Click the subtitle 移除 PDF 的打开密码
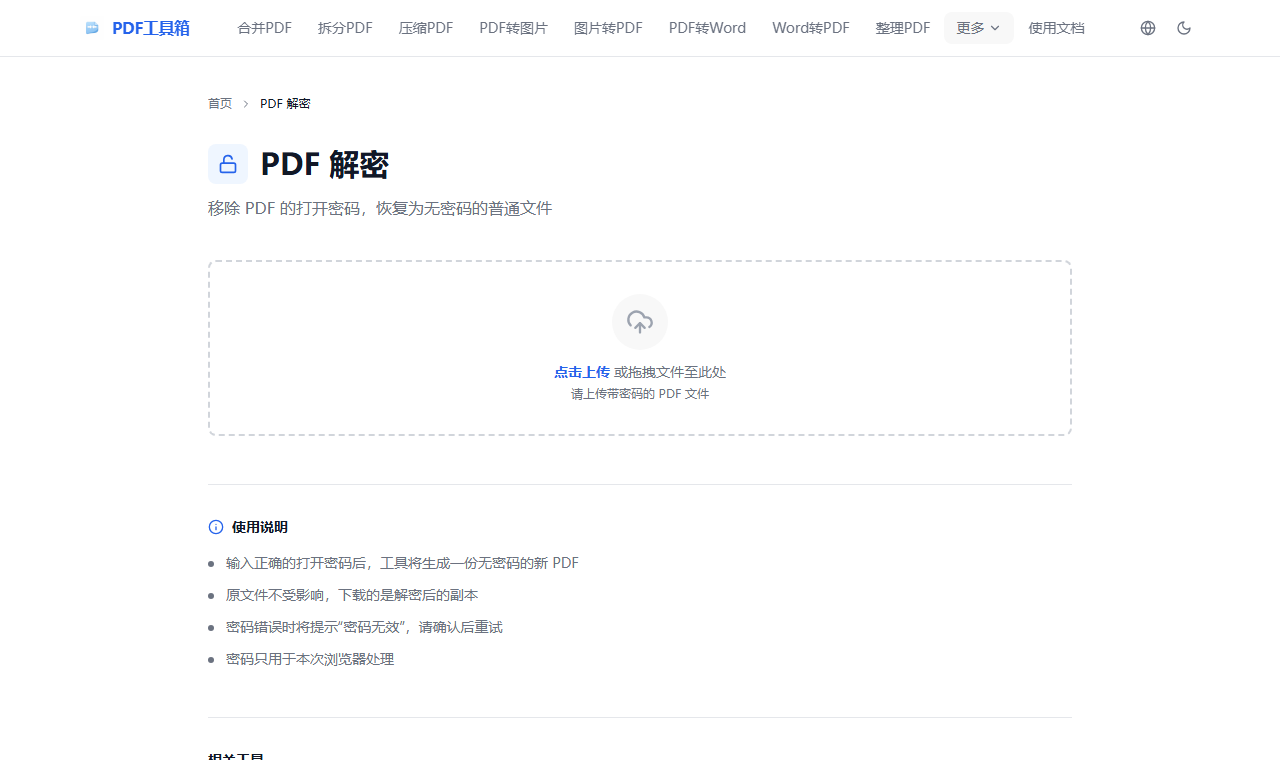 click(380, 208)
